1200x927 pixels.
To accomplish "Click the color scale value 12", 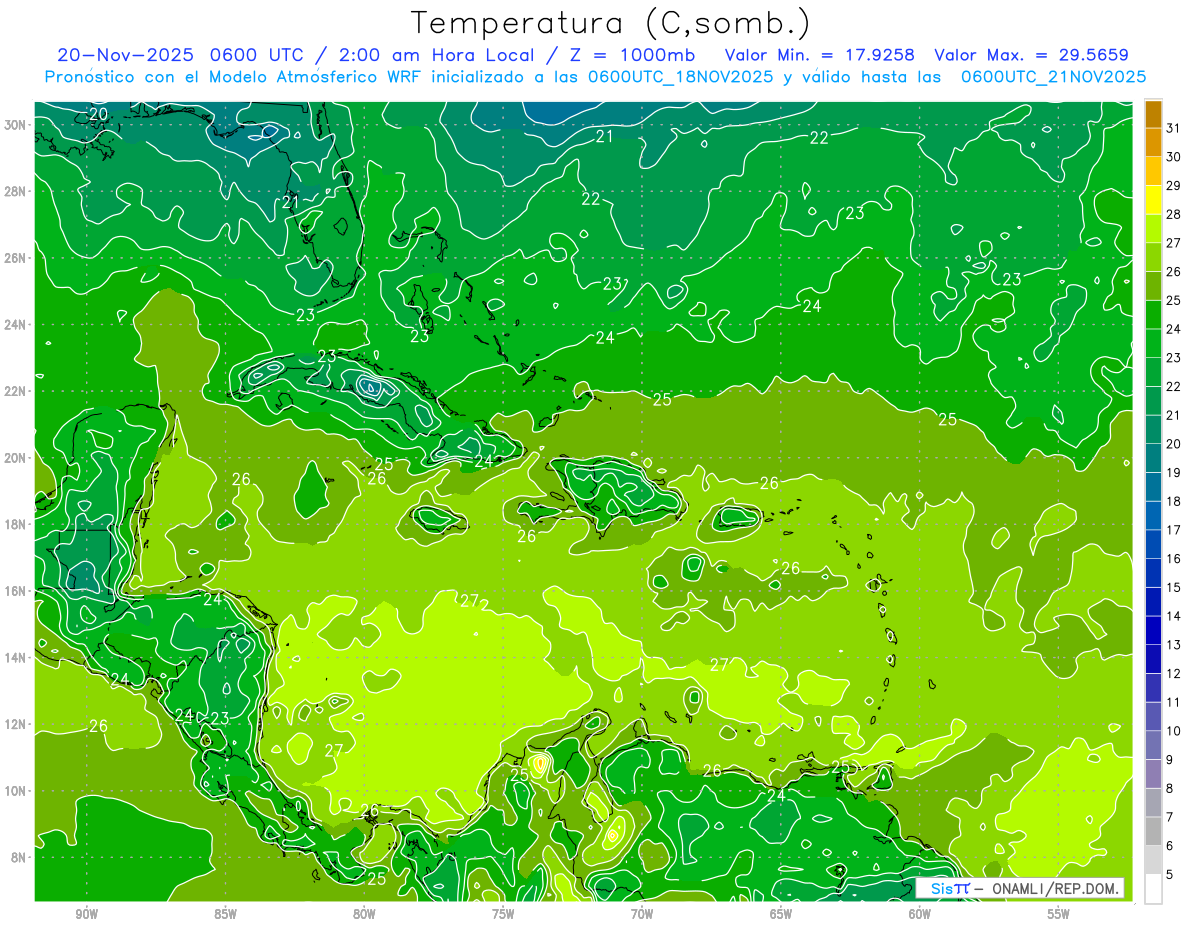I will point(1174,673).
